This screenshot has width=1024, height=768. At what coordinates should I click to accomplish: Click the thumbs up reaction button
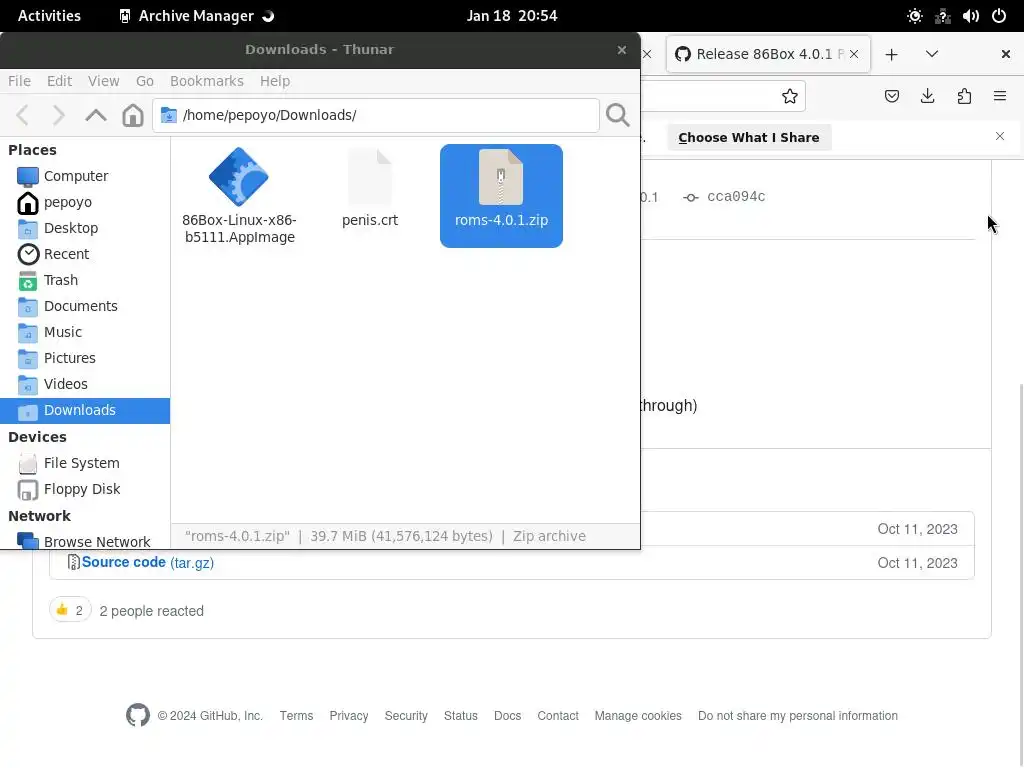pos(70,611)
